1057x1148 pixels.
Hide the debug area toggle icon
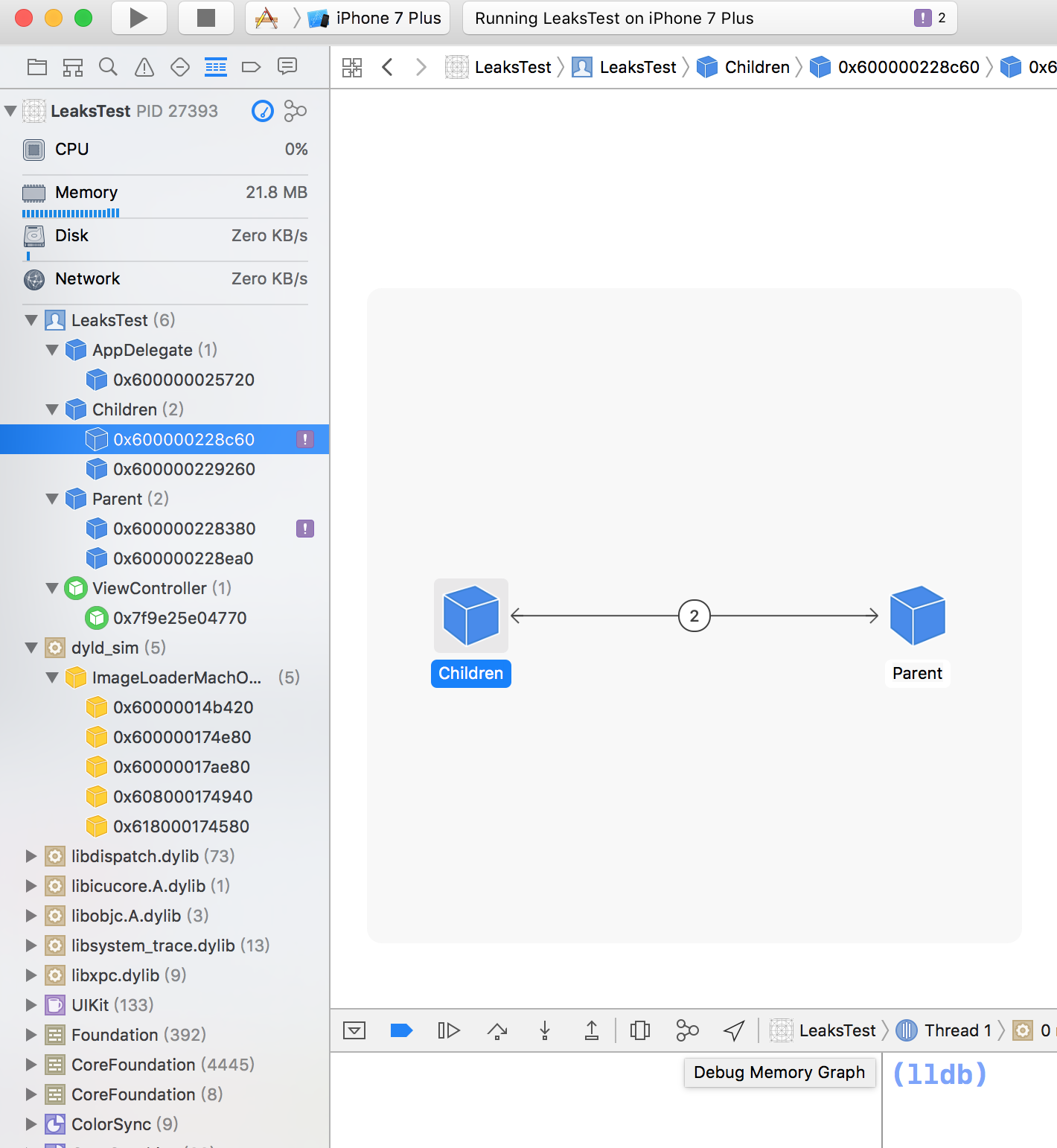pos(354,1030)
